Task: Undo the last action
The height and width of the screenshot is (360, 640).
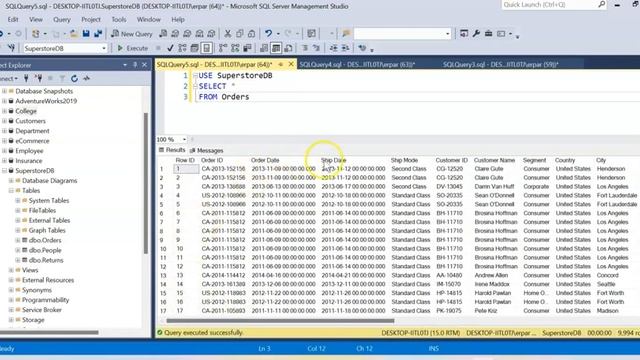Action: pos(268,33)
